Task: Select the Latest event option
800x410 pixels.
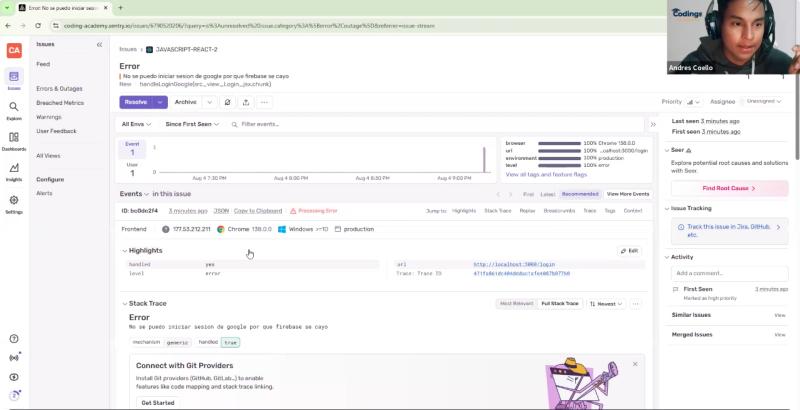Action: tap(547, 194)
